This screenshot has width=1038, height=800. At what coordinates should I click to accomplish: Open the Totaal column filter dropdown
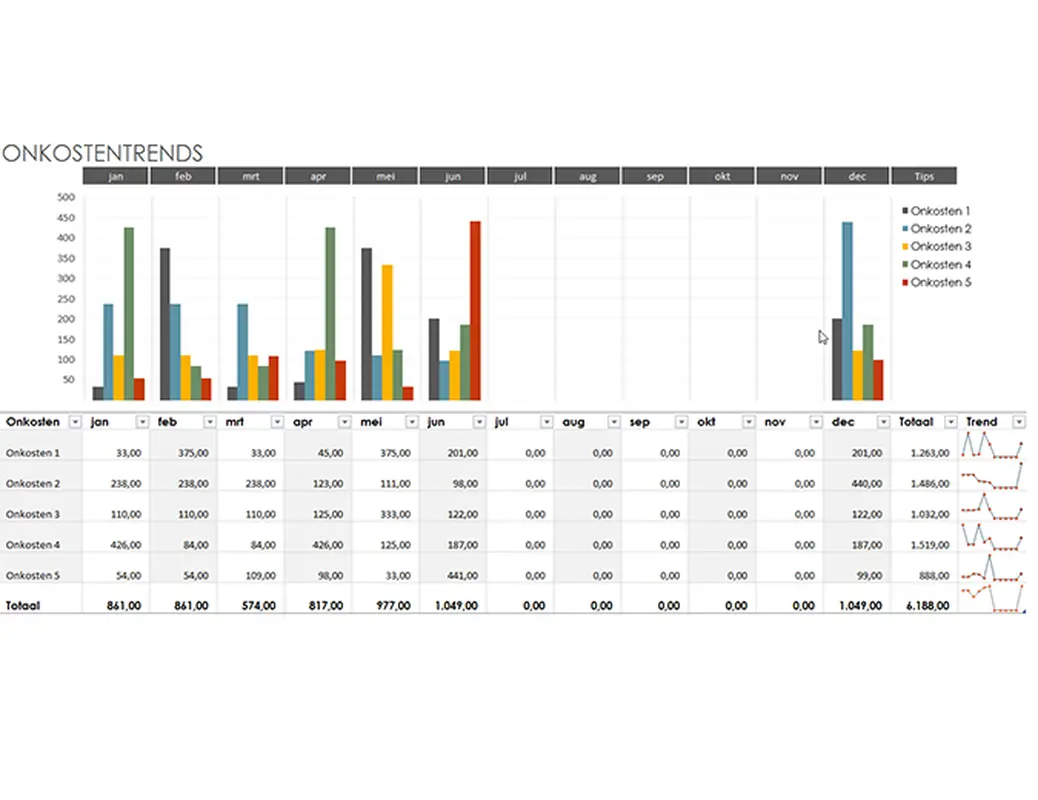[x=949, y=421]
